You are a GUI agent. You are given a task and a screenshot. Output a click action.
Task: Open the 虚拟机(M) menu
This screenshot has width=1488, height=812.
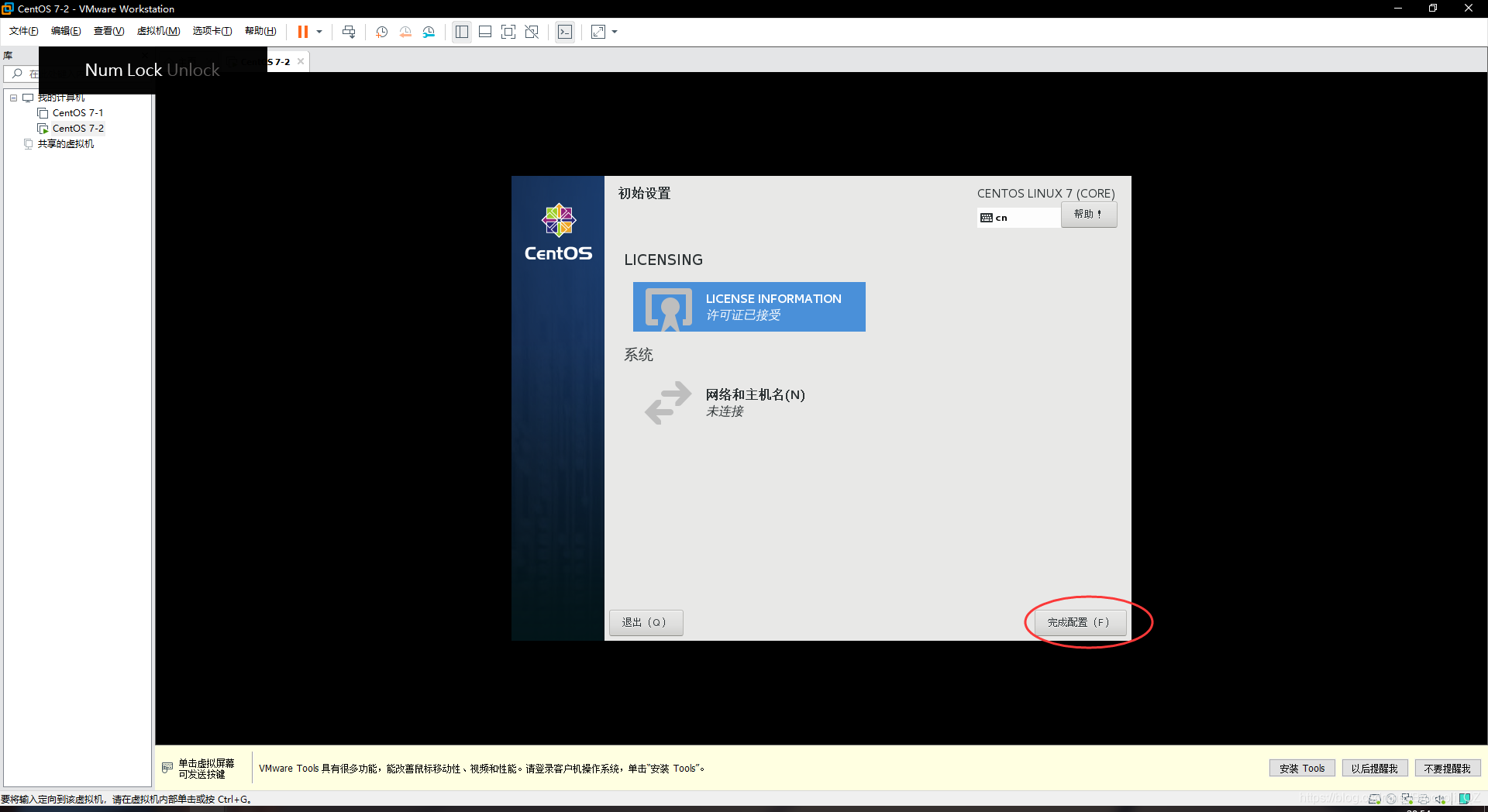pyautogui.click(x=158, y=31)
